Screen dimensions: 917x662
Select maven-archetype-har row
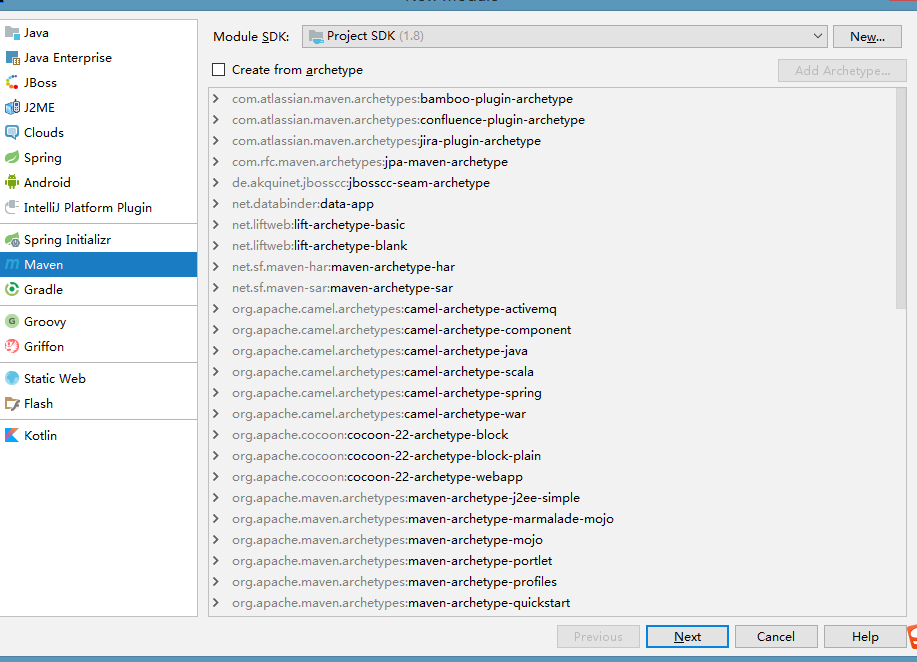[x=551, y=267]
